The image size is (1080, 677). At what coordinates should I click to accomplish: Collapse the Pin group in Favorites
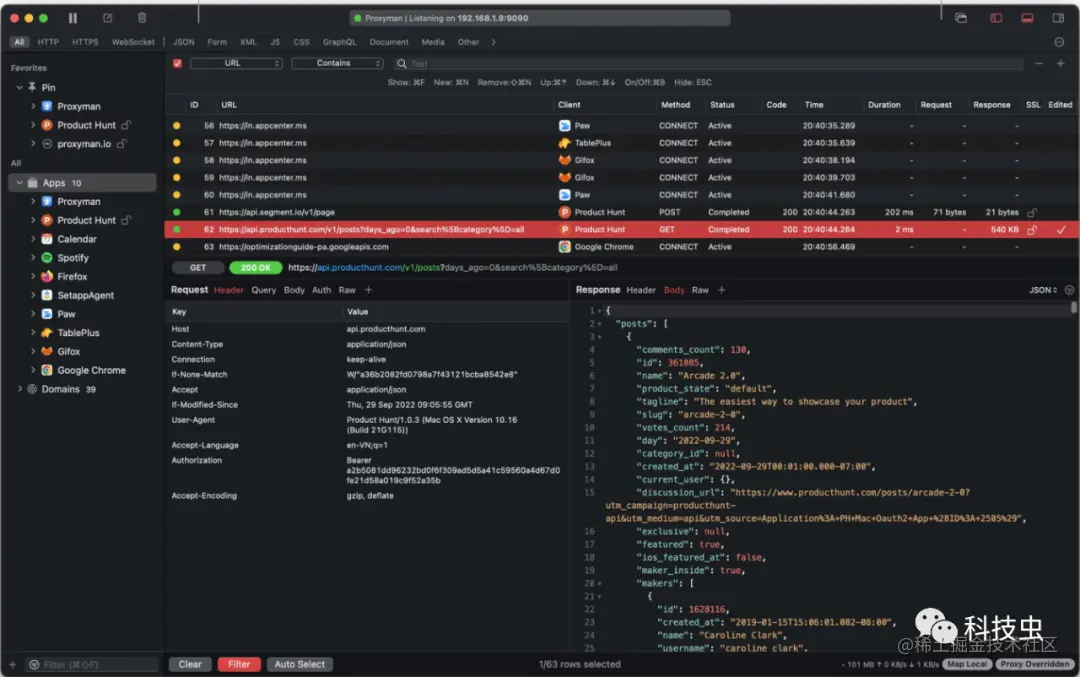[x=19, y=87]
